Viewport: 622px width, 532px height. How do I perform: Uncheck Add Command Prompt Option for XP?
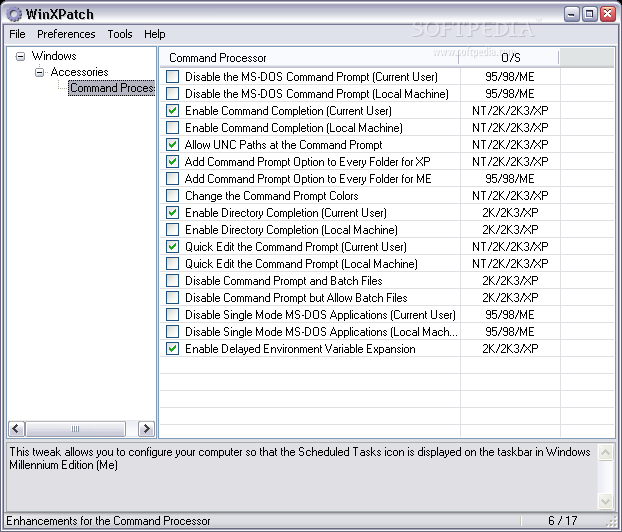coord(173,162)
